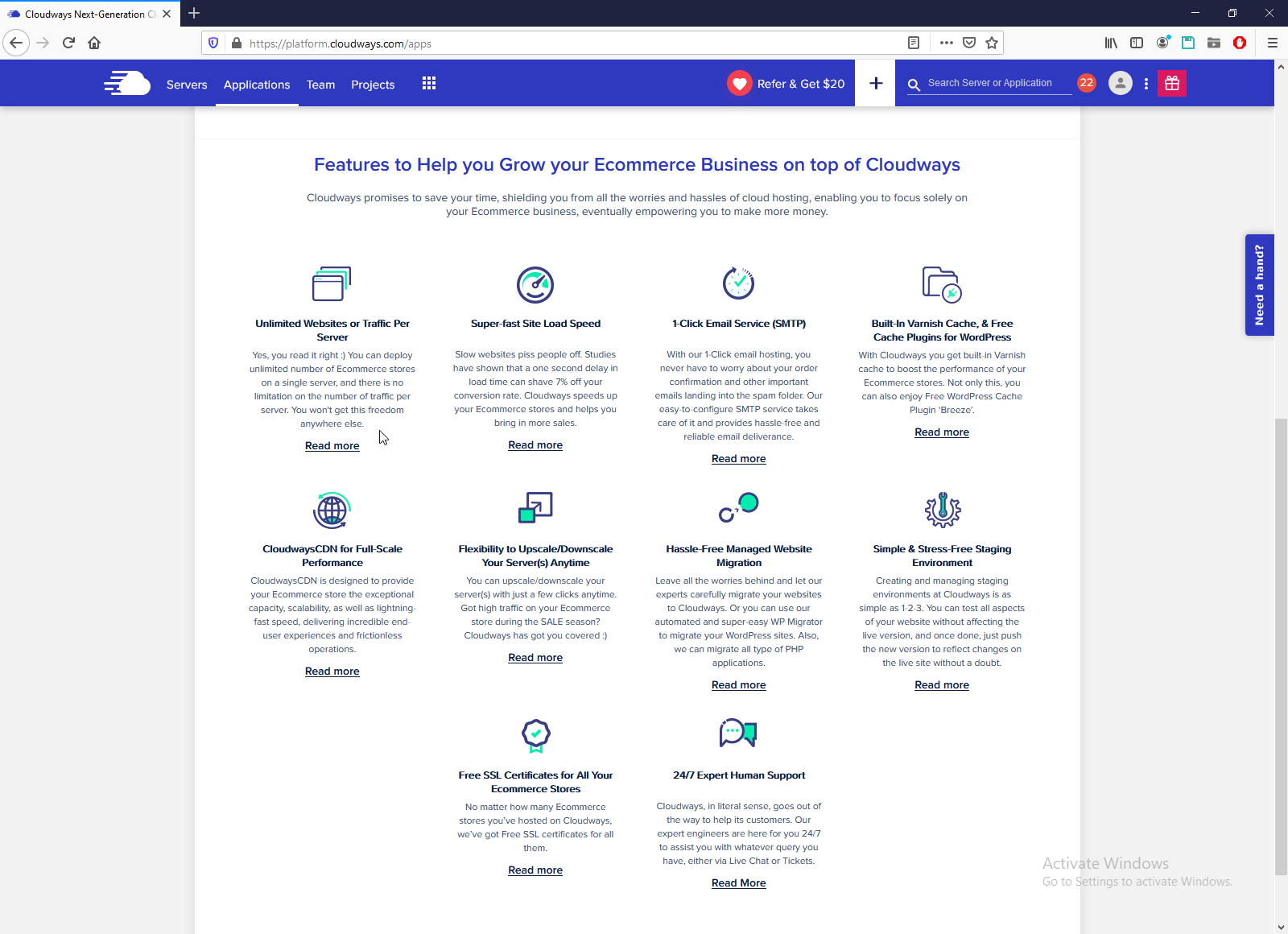Click the 24/7 Expert Human Support chat icon
The image size is (1288, 934).
tap(738, 733)
